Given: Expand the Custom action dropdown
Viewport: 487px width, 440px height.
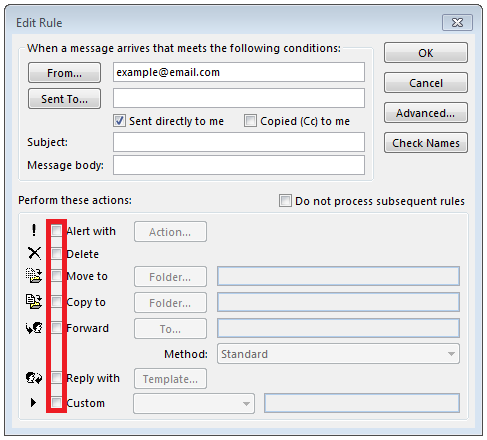Looking at the screenshot, I should click(x=194, y=404).
